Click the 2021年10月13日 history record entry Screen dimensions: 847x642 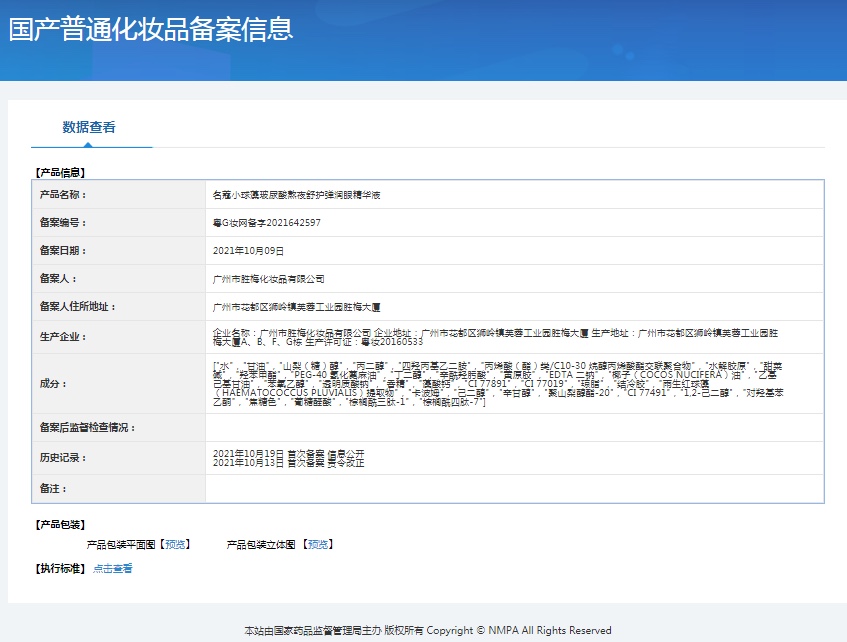pos(288,463)
